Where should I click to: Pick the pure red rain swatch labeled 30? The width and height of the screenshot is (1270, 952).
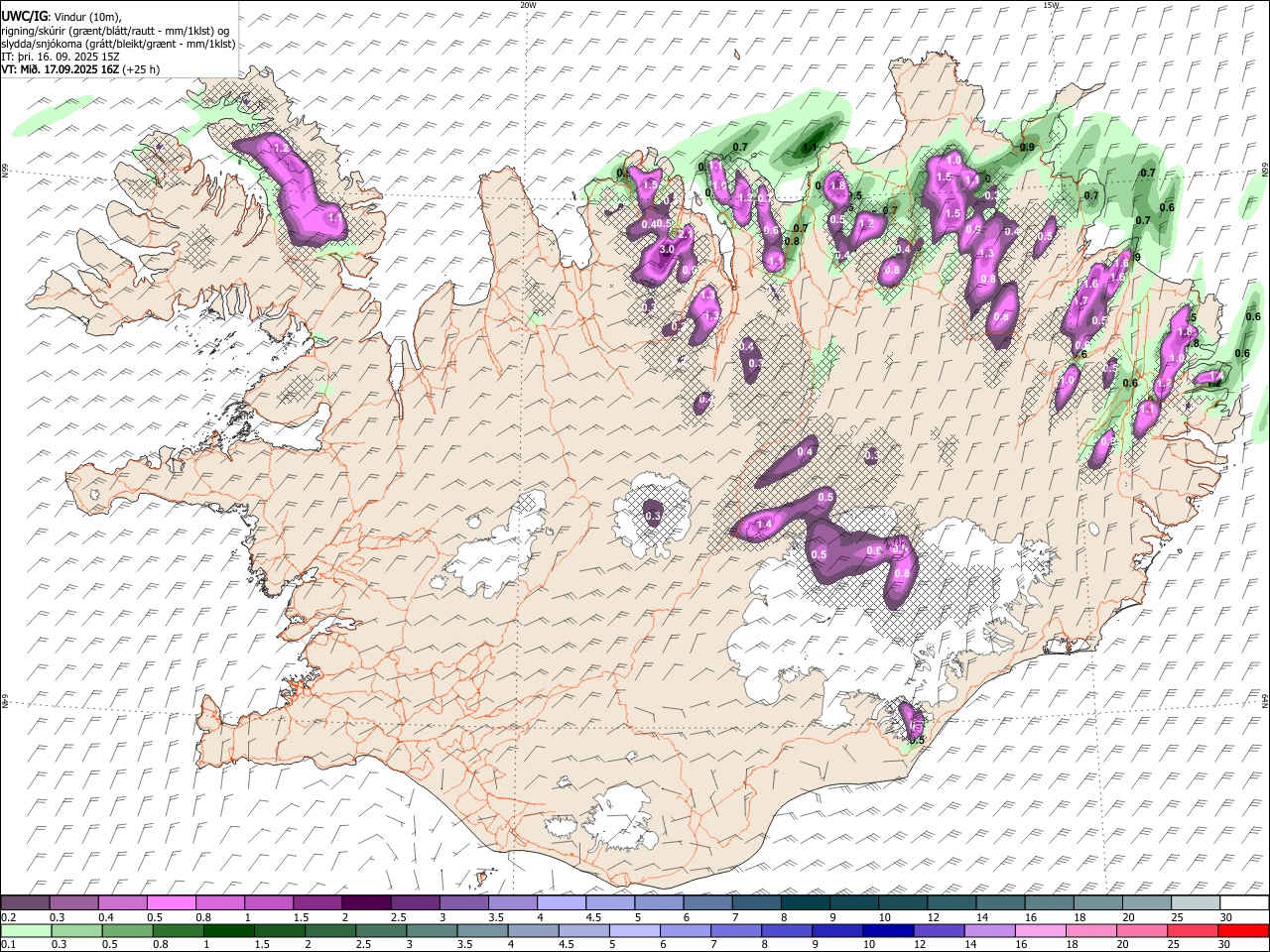point(1244,930)
